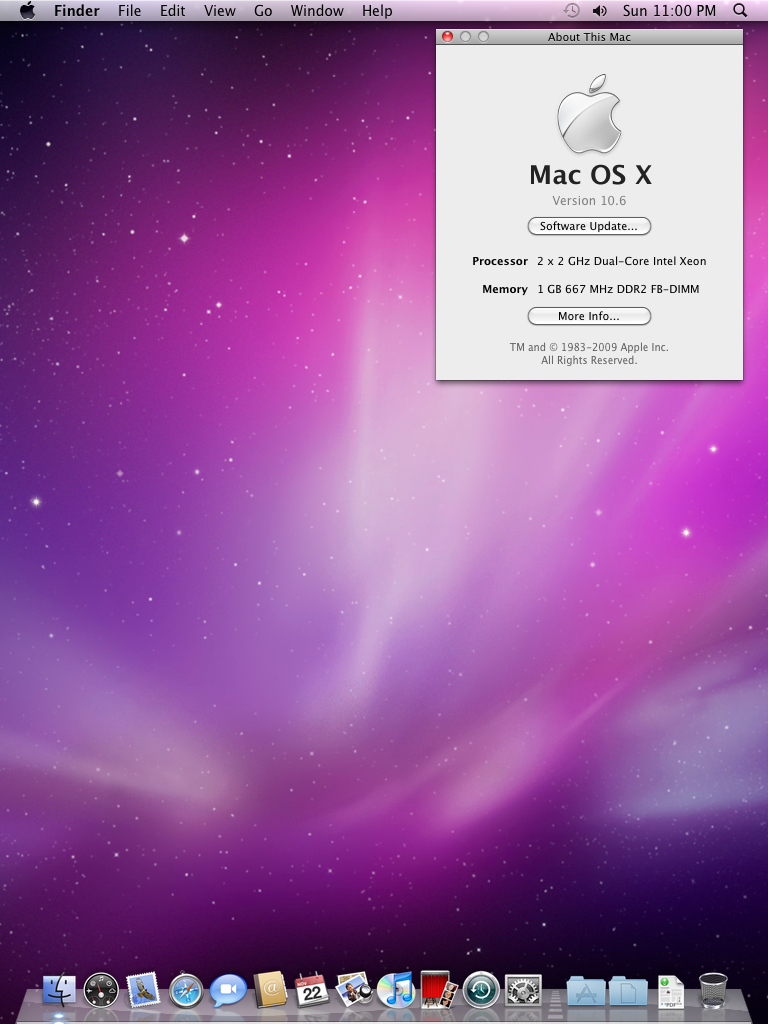Image resolution: width=768 pixels, height=1024 pixels.
Task: Click the Software Update button
Action: [589, 226]
